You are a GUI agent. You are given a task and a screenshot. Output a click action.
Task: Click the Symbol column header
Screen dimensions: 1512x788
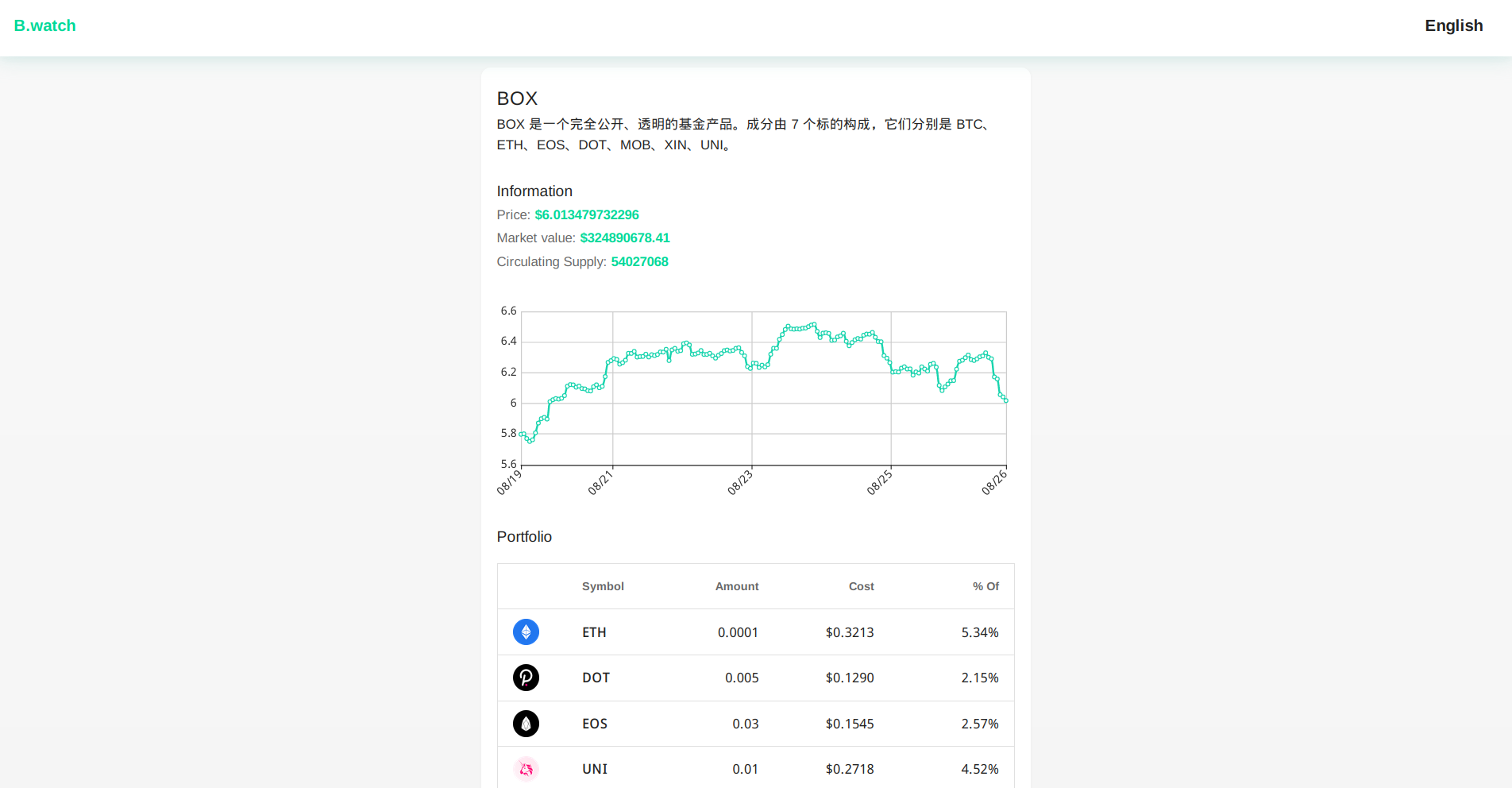[603, 586]
